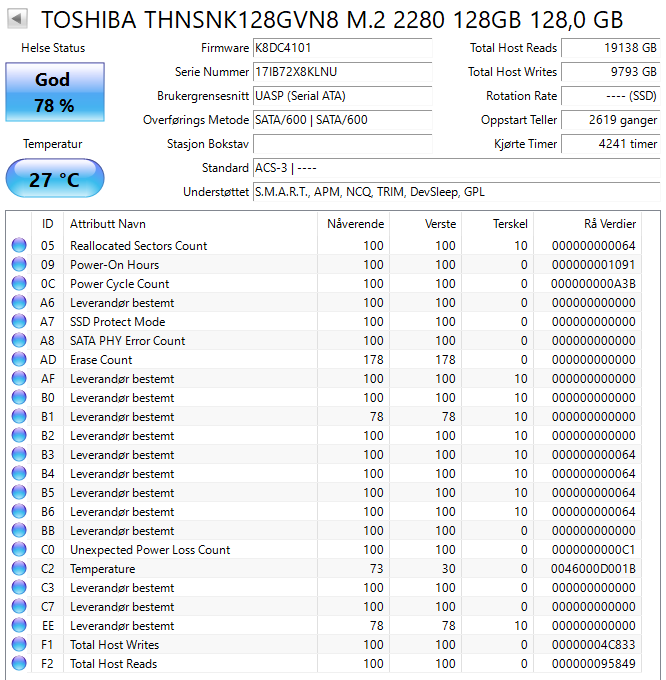Click the blue orb next to Erase Count
The width and height of the screenshot is (666, 680).
(x=19, y=360)
